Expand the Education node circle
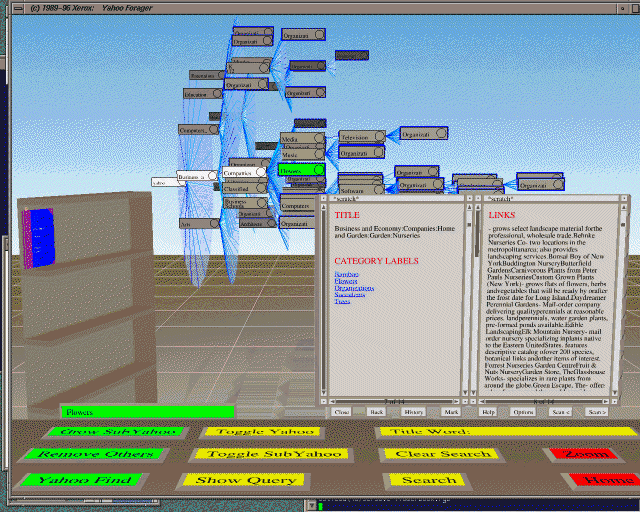Image resolution: width=640 pixels, height=512 pixels. pos(217,93)
